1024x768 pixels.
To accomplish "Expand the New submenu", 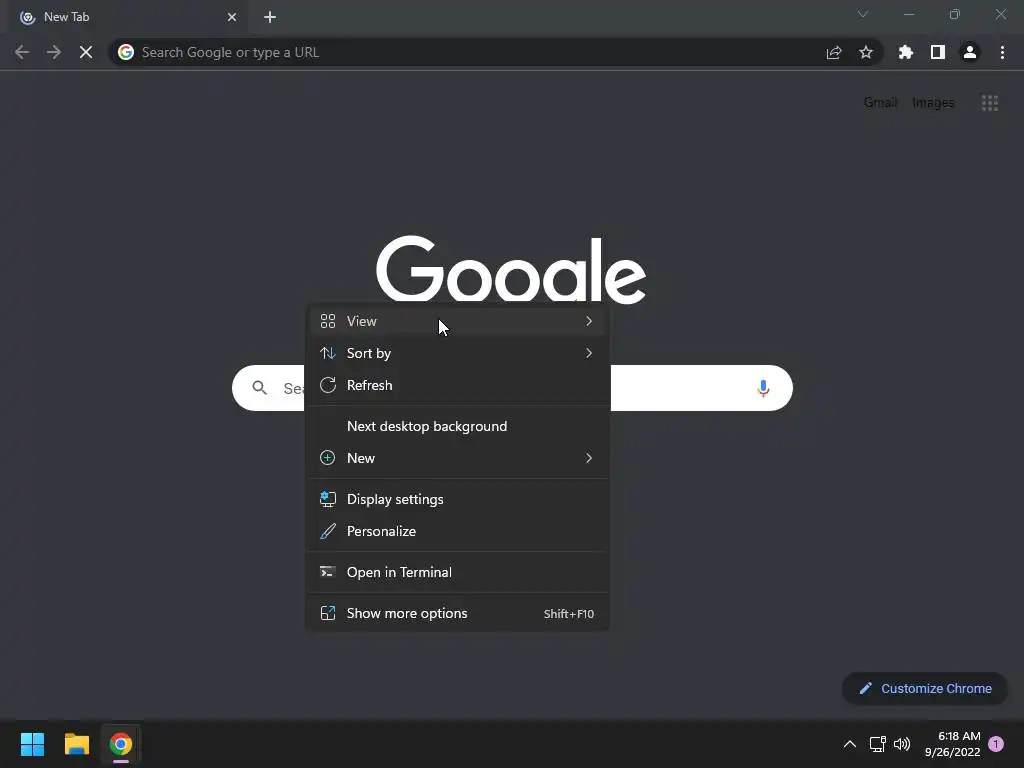I will 457,458.
